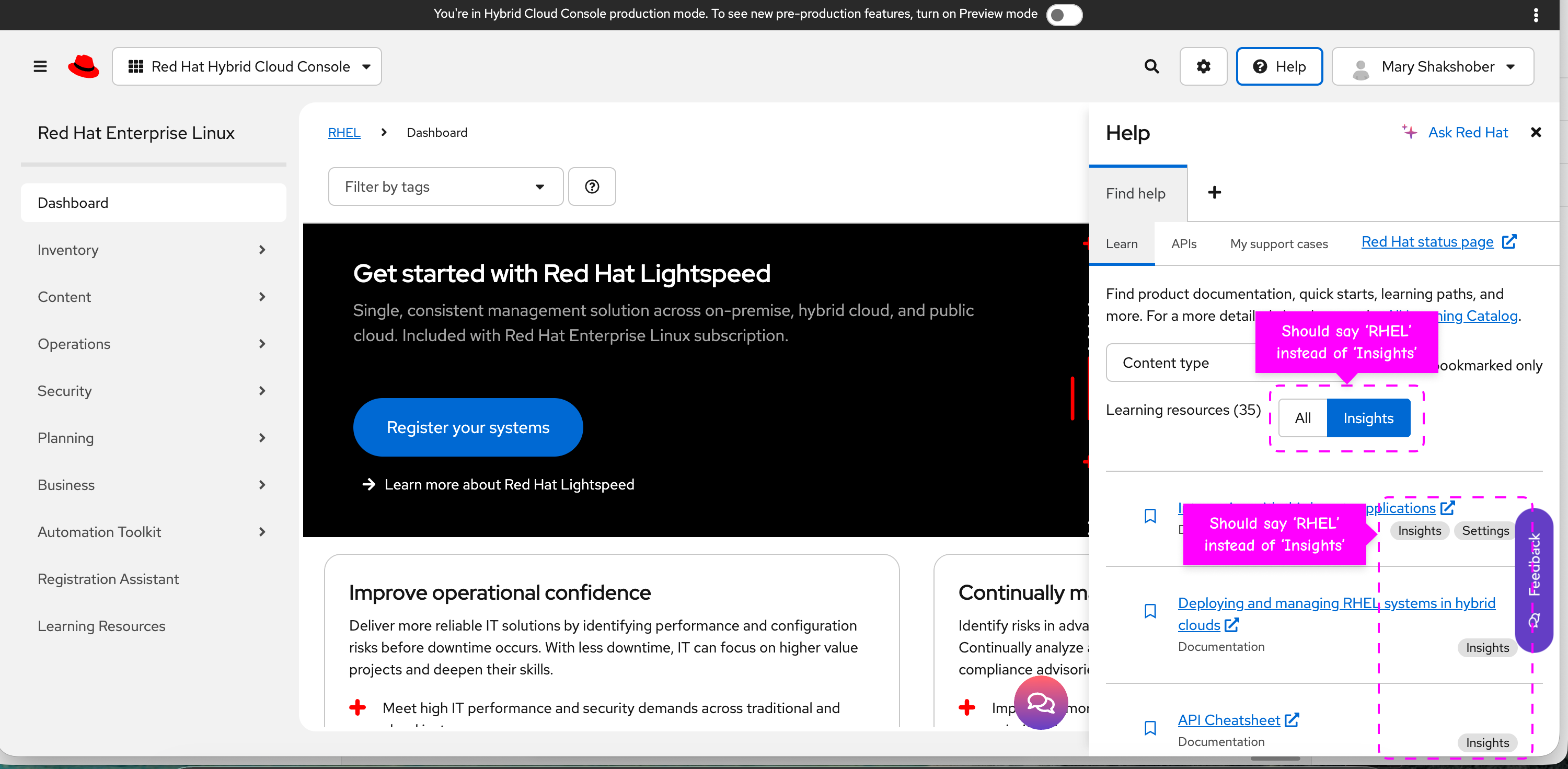The height and width of the screenshot is (769, 1568).
Task: Turn on the Preview mode switch
Action: tap(1064, 15)
